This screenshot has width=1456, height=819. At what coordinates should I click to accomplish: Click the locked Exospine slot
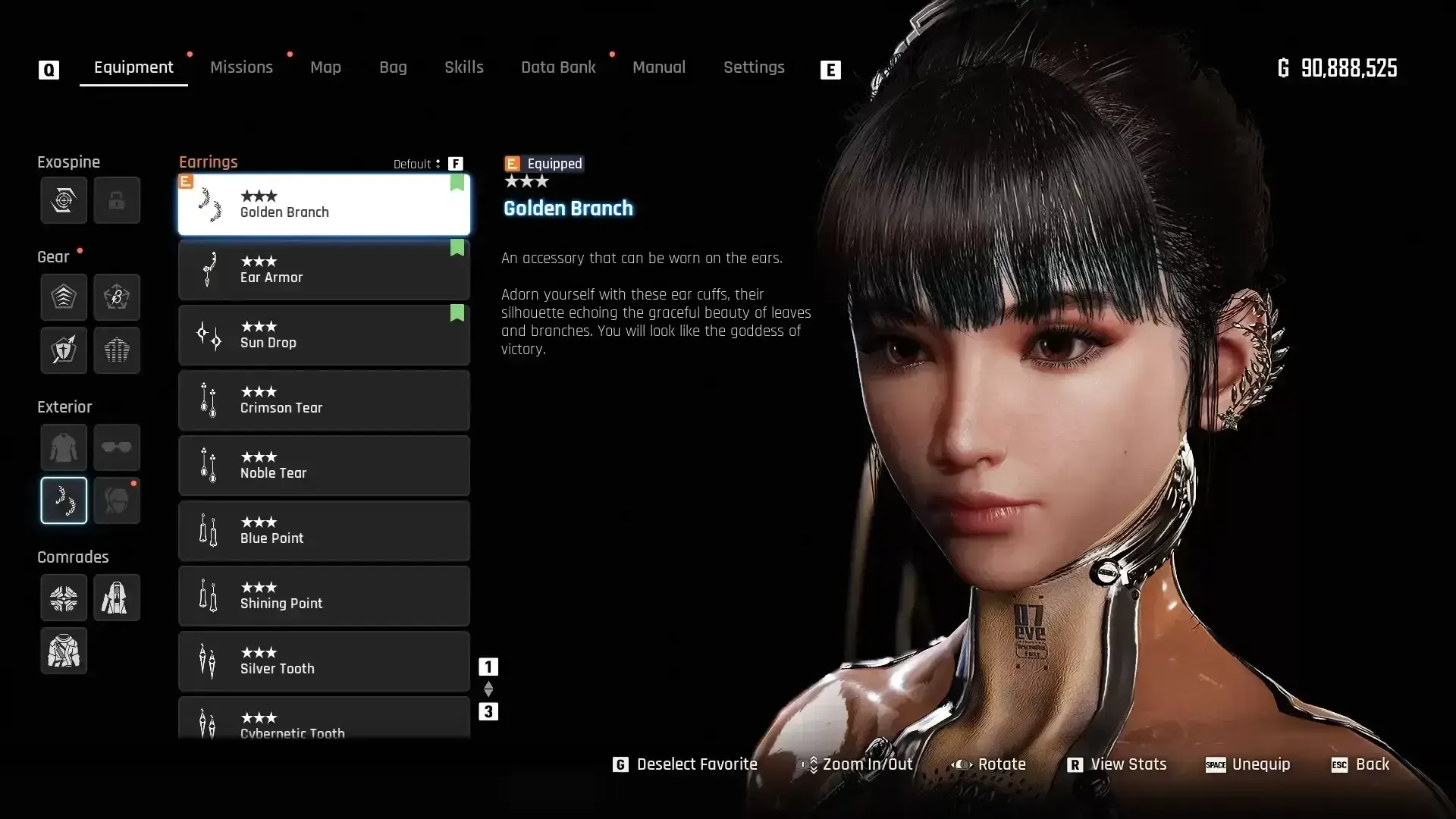(x=117, y=201)
